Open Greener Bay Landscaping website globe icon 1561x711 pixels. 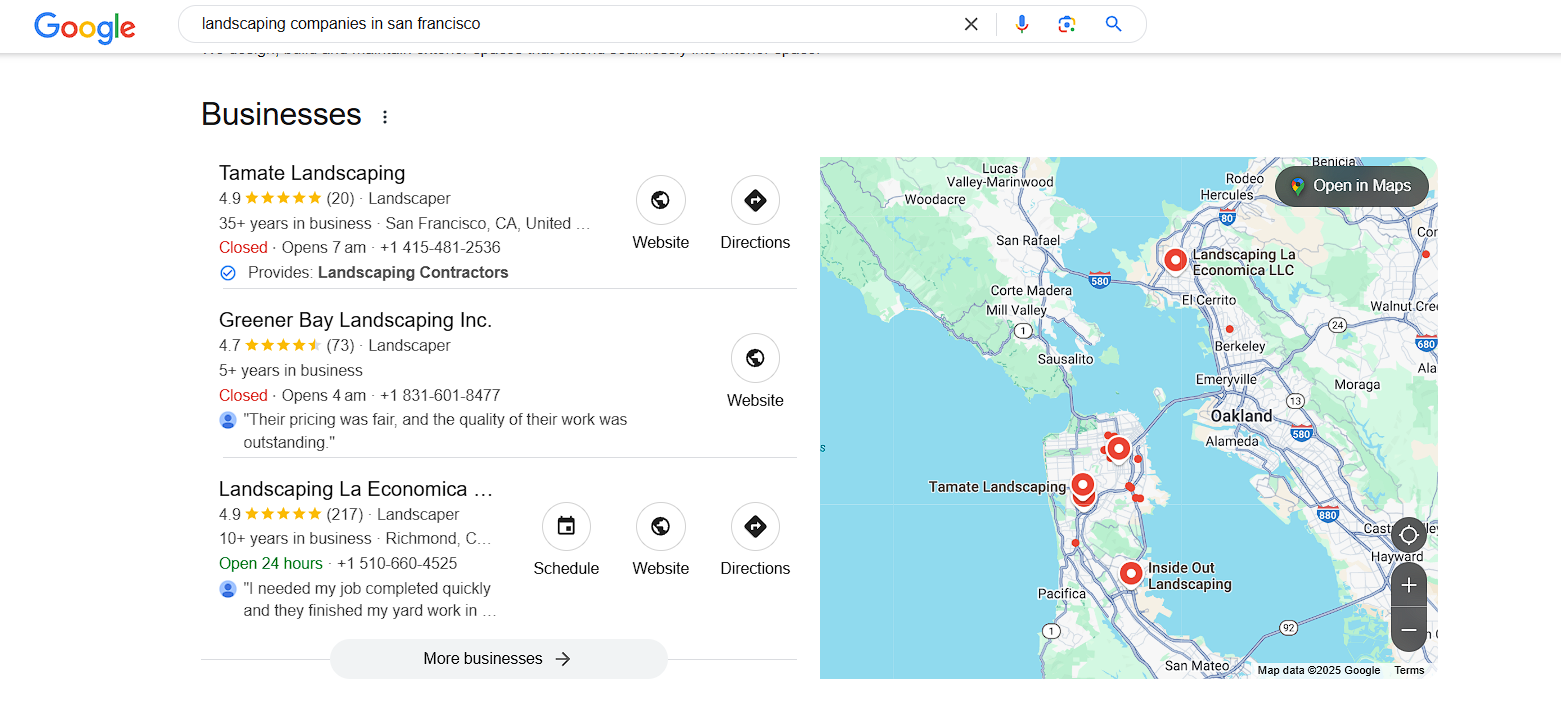(755, 358)
